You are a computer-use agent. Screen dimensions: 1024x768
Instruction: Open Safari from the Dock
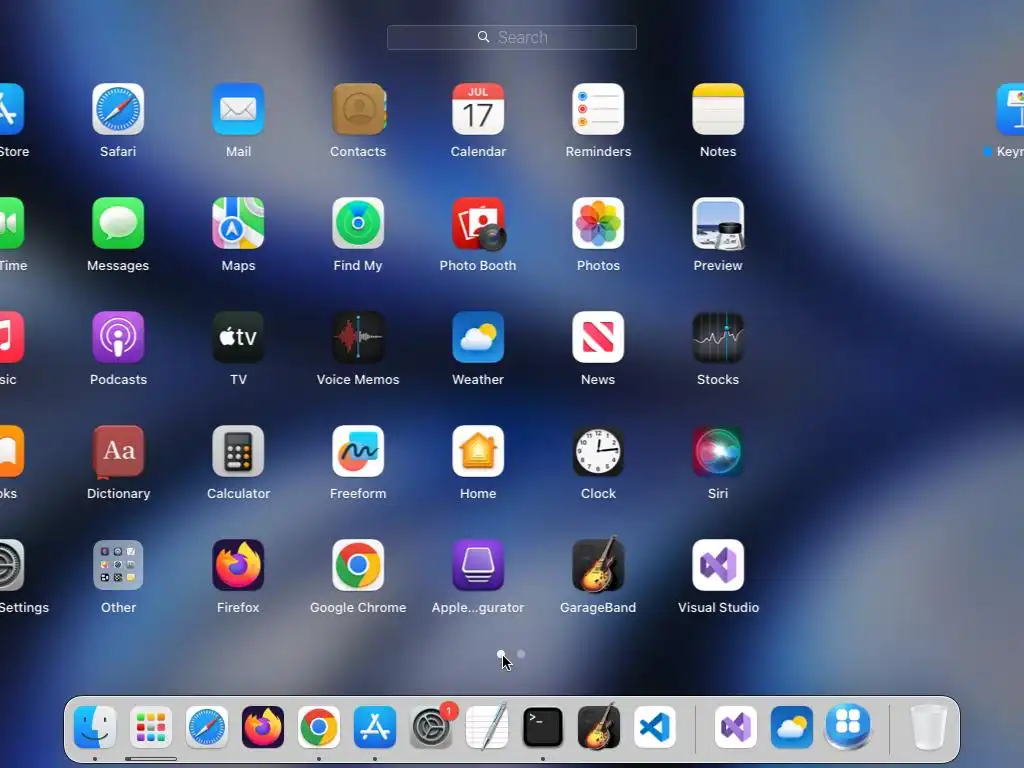click(x=207, y=727)
